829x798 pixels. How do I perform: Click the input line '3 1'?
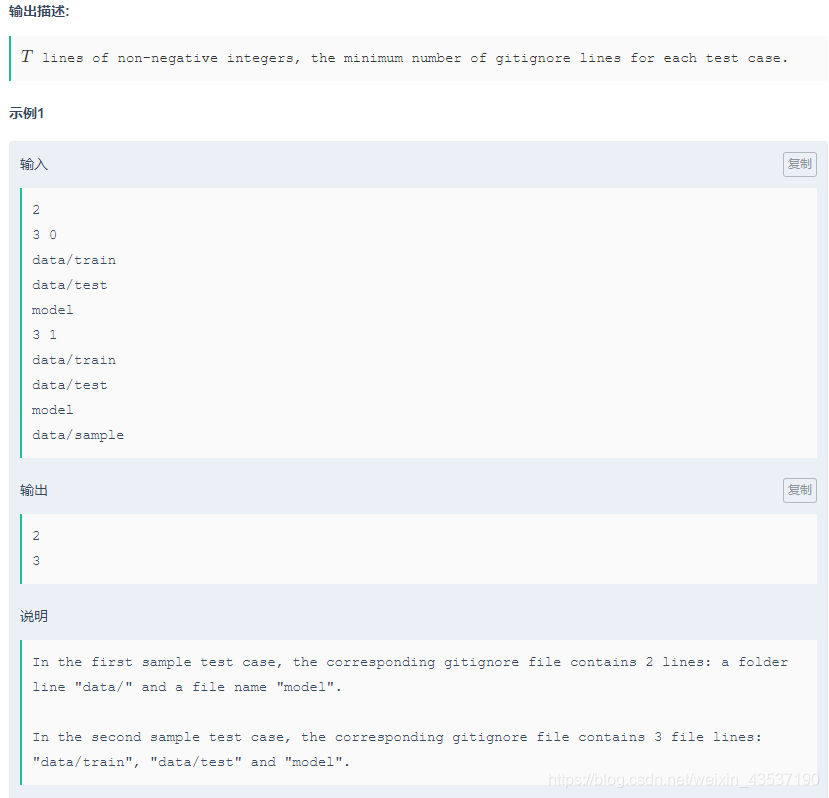click(44, 335)
